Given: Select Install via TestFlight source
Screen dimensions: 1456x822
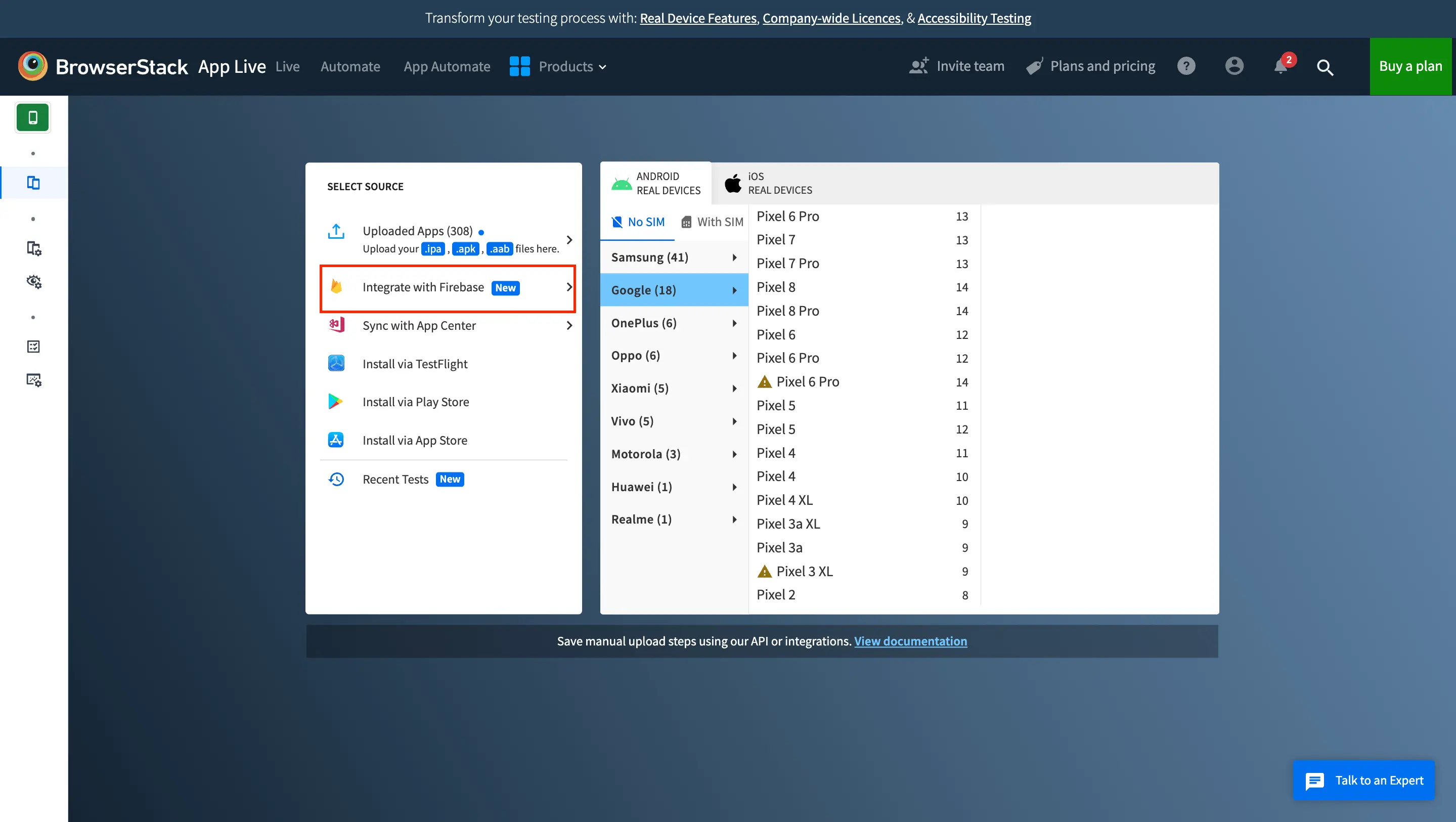Looking at the screenshot, I should (x=414, y=364).
